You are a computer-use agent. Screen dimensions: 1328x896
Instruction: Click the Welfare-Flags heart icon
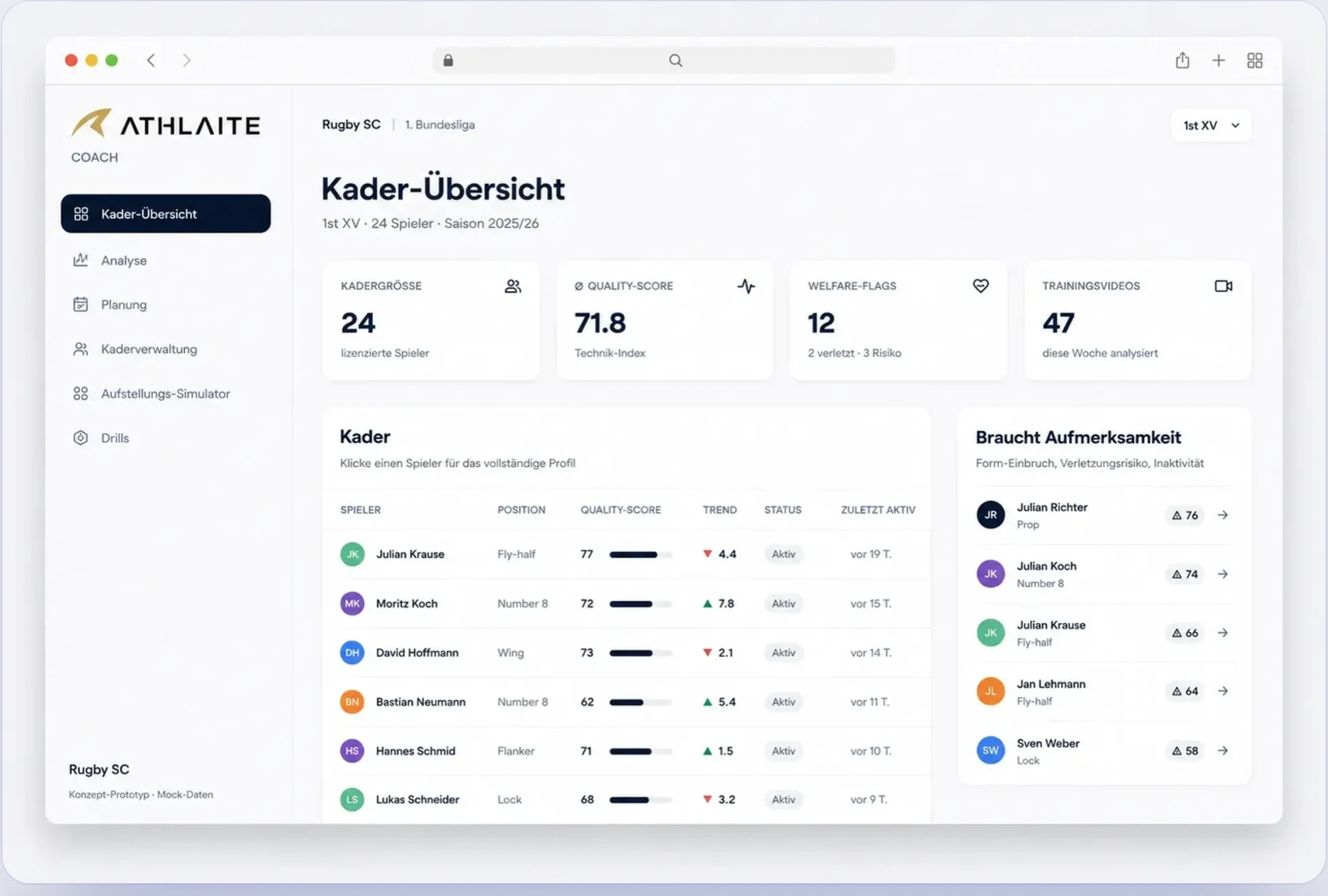pyautogui.click(x=981, y=285)
